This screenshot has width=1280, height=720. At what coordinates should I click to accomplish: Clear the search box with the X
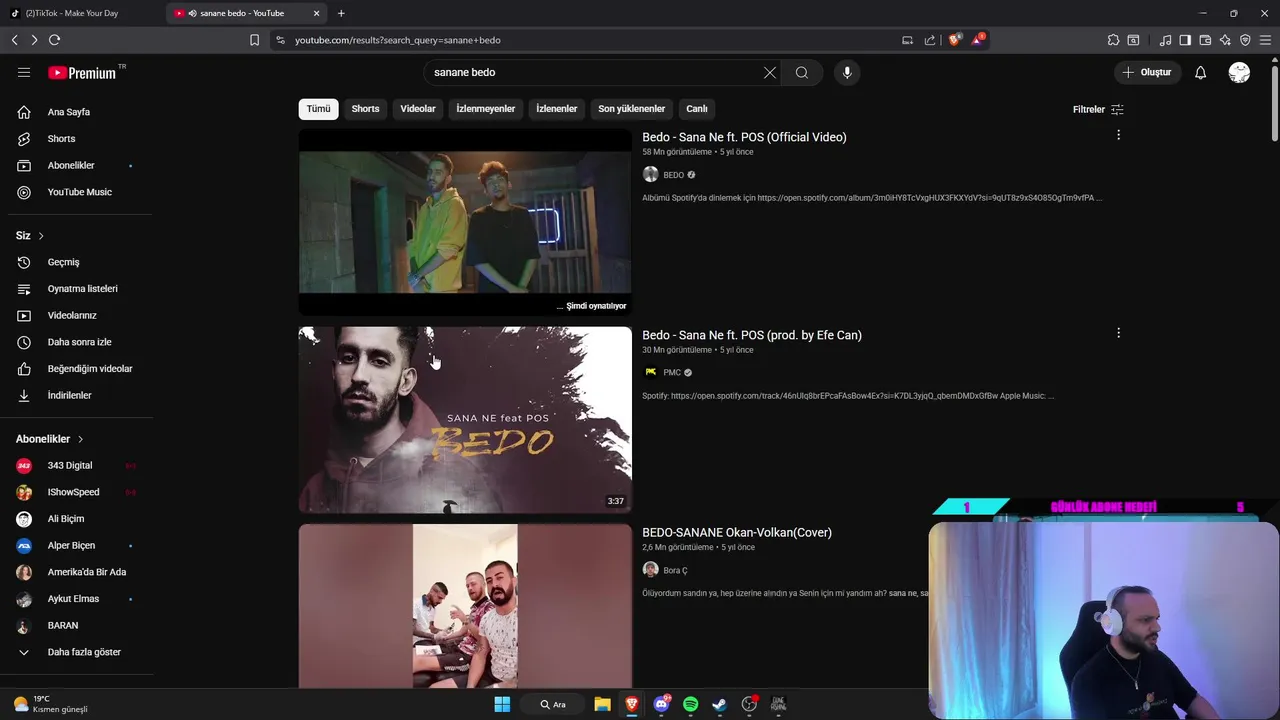(x=769, y=72)
